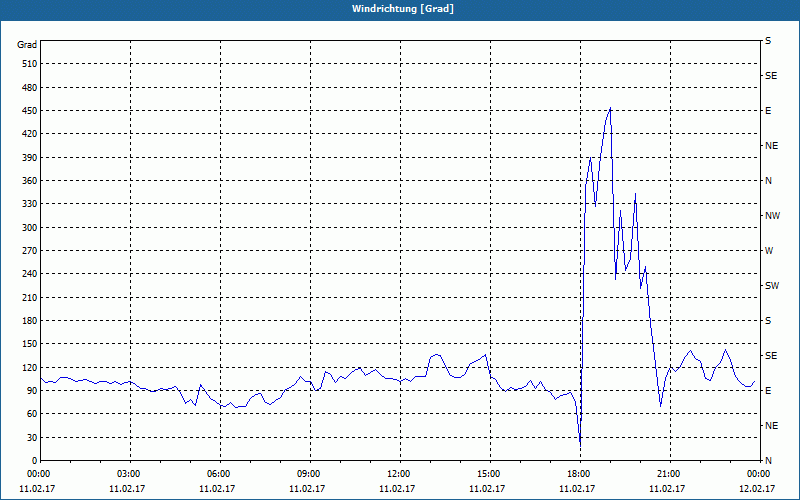
Task: Select the 330 y-axis value
Action: coord(29,204)
